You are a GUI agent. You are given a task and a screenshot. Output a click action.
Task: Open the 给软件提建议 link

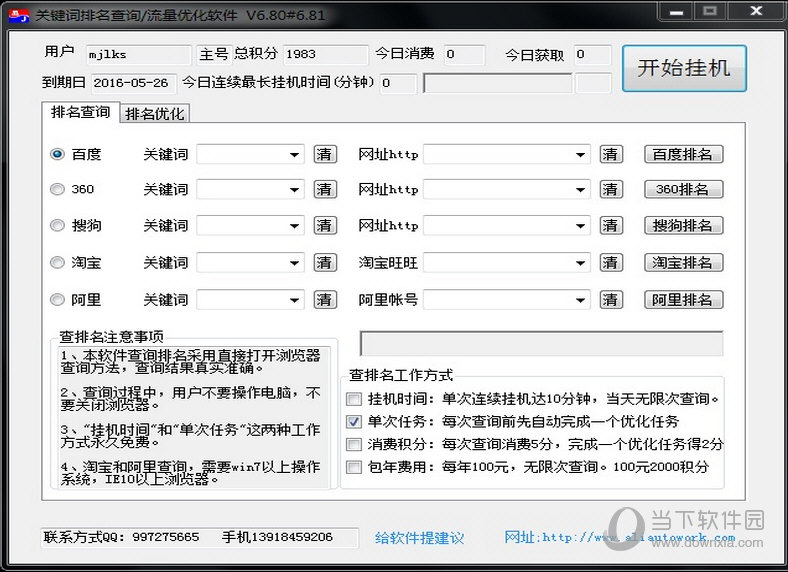point(419,538)
